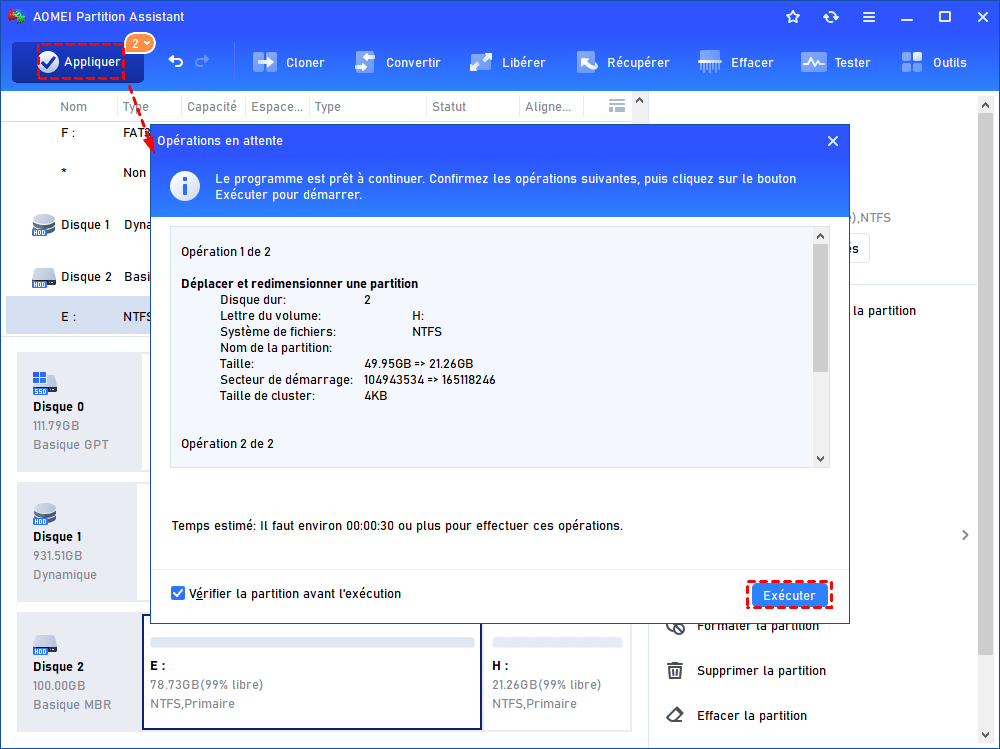Open the hamburger menu in title bar
The height and width of the screenshot is (749, 1000).
click(869, 17)
